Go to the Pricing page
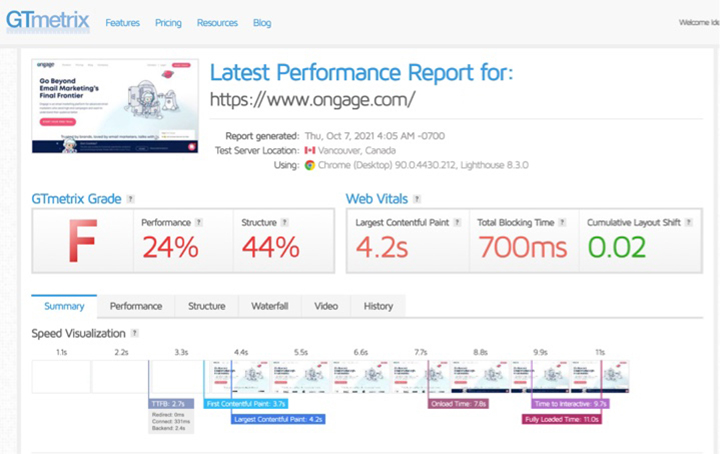The width and height of the screenshot is (720, 454). [168, 22]
